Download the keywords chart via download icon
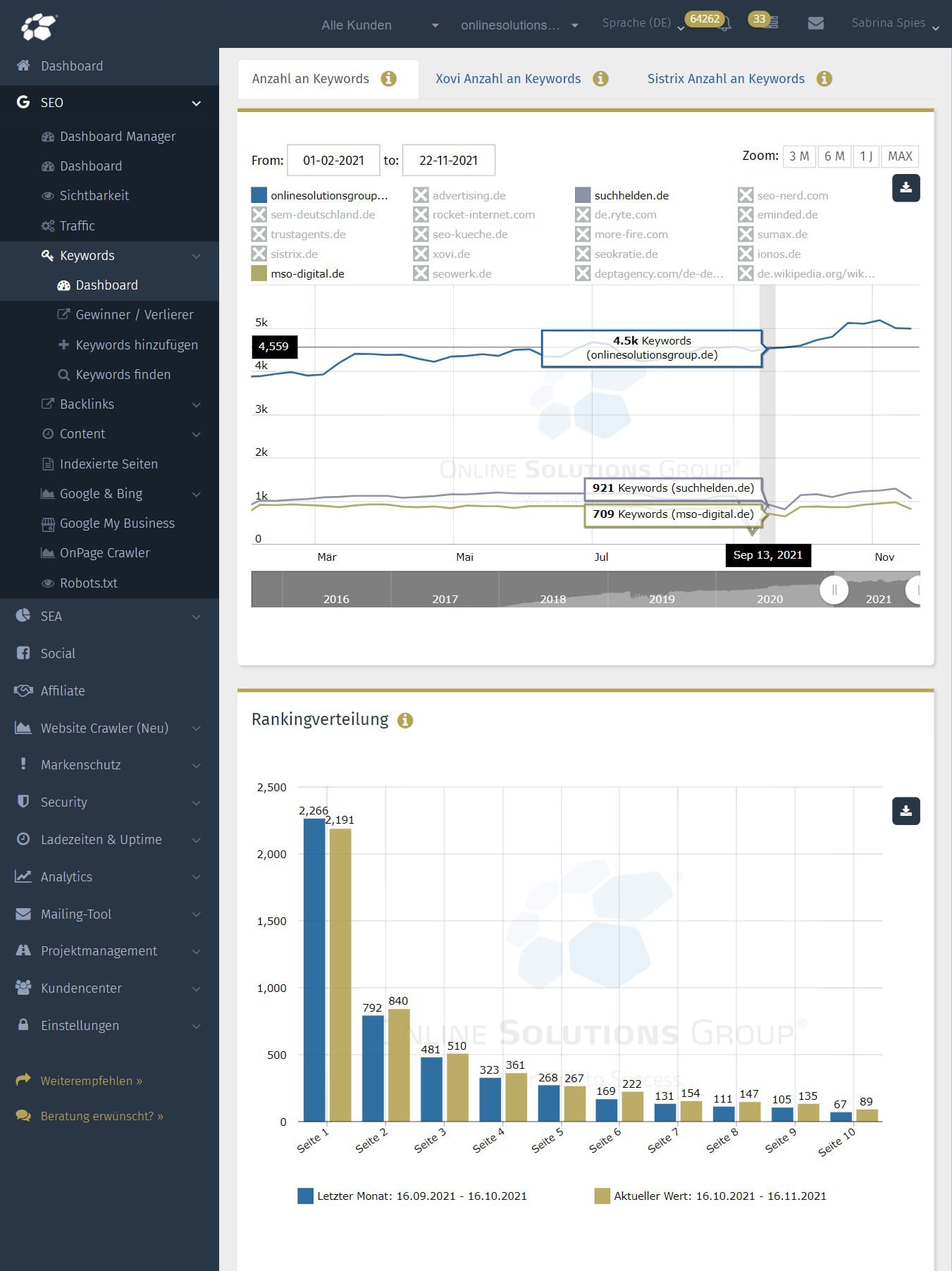Viewport: 952px width, 1271px height. tap(906, 188)
